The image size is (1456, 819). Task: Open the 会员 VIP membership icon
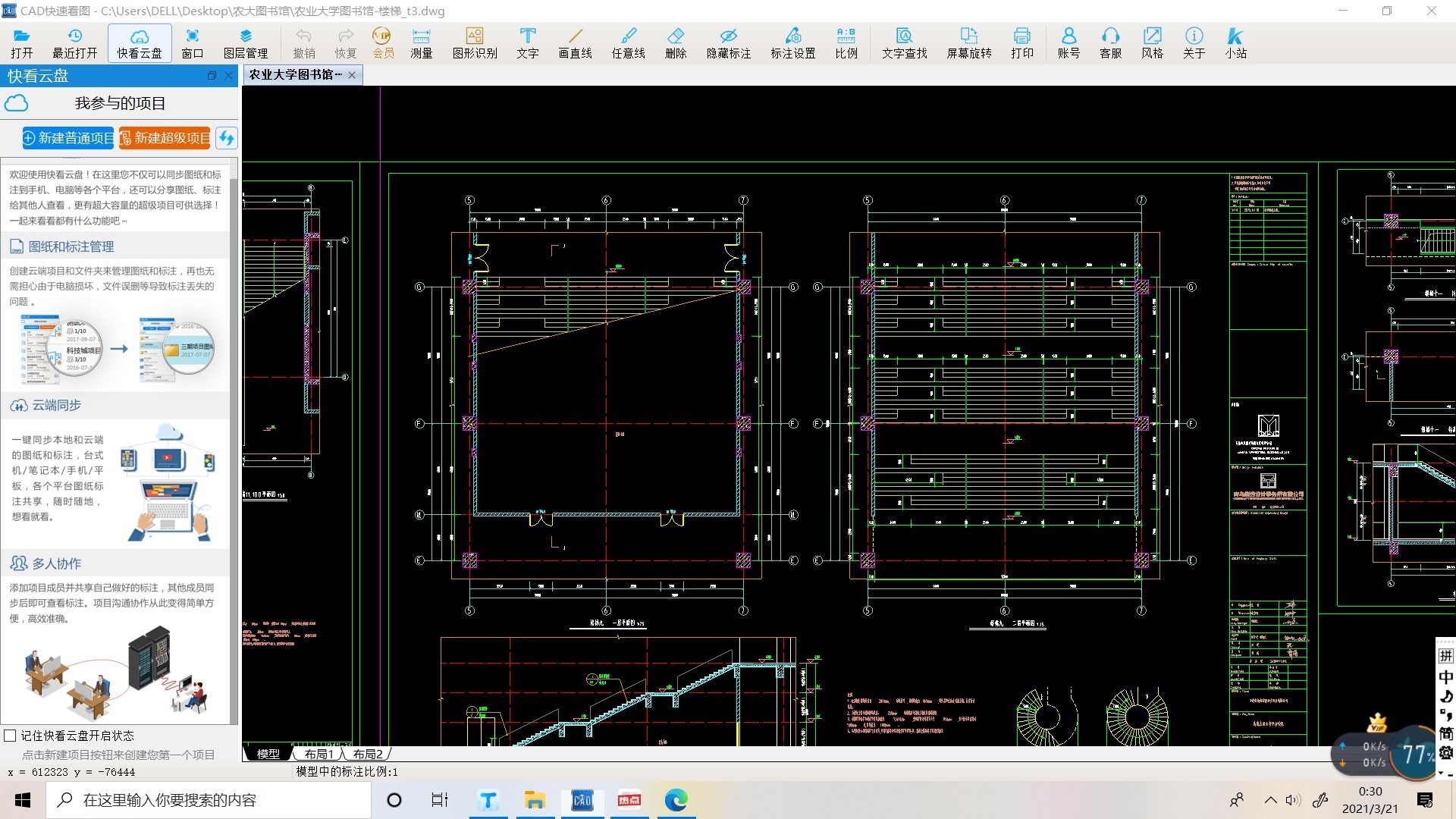pyautogui.click(x=383, y=43)
